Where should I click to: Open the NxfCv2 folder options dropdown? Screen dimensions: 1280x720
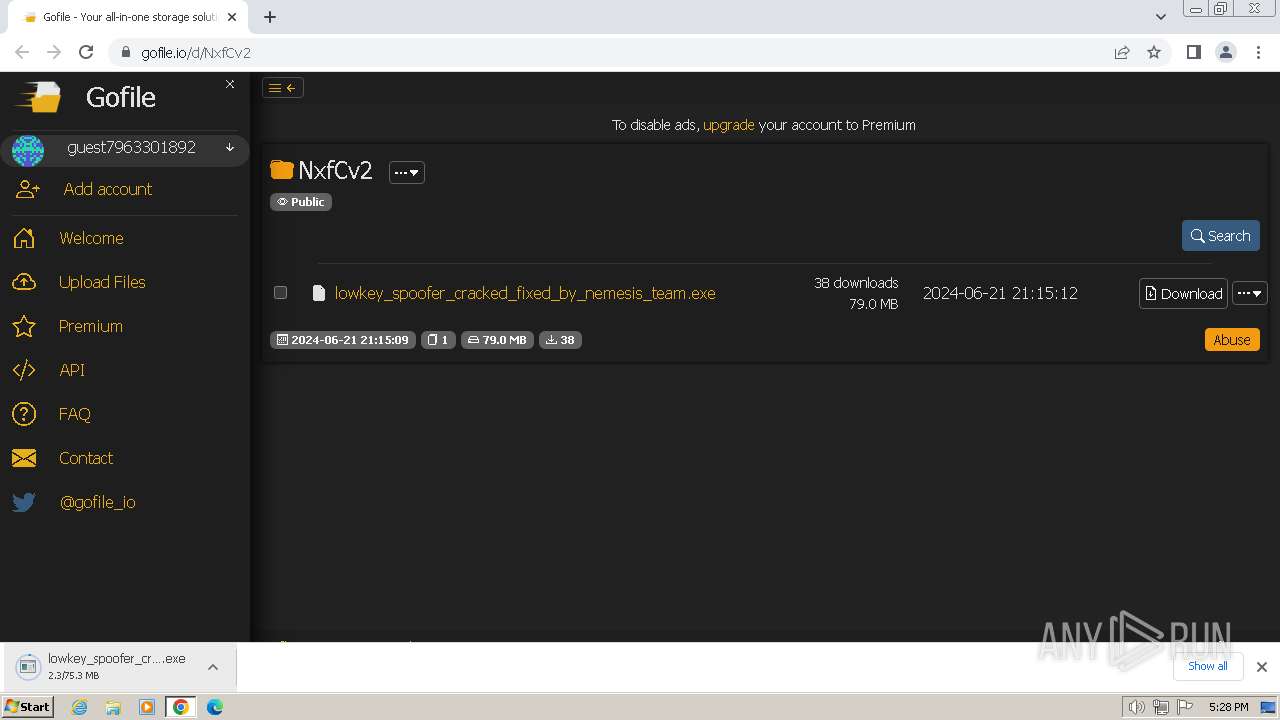(407, 172)
